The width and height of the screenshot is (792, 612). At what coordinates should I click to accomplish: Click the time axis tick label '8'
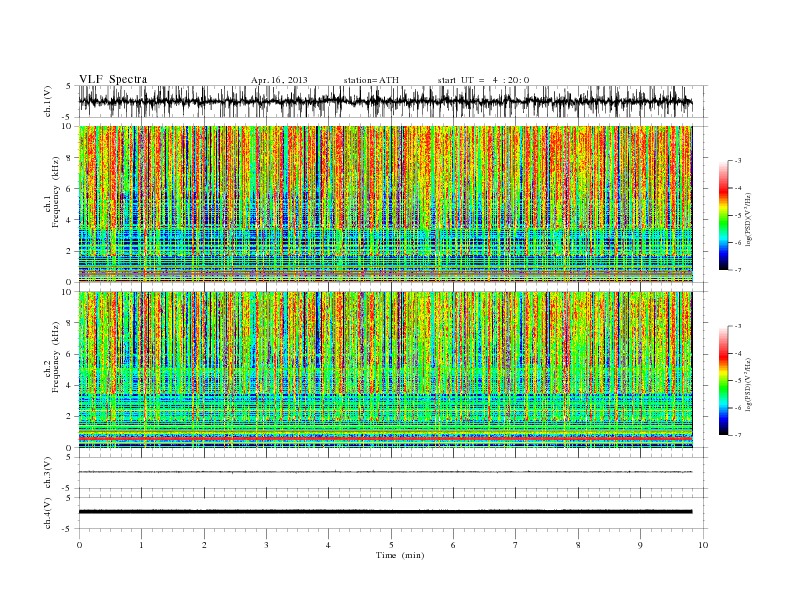tap(578, 545)
